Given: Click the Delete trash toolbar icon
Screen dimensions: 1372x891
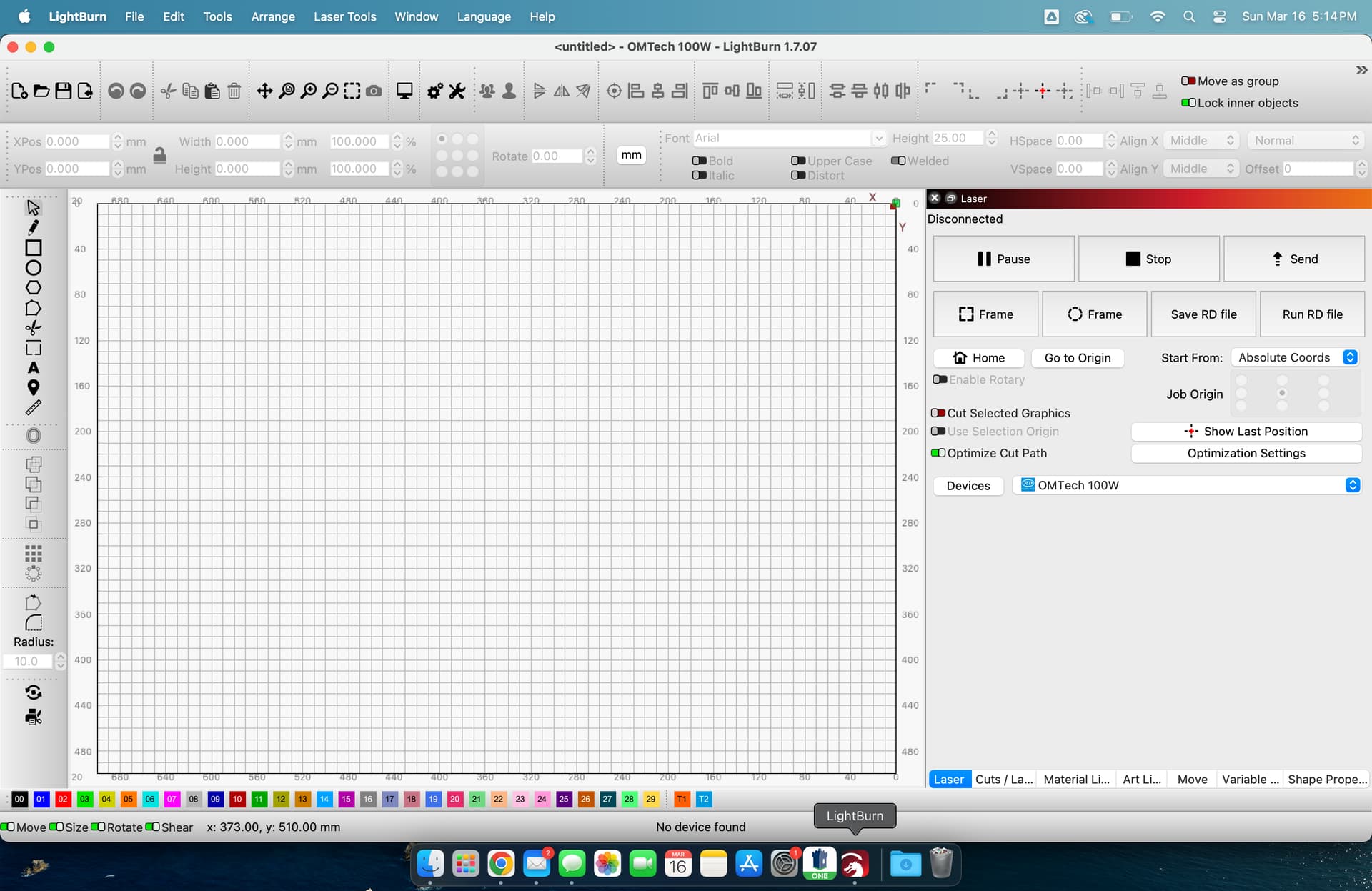Looking at the screenshot, I should tap(234, 91).
